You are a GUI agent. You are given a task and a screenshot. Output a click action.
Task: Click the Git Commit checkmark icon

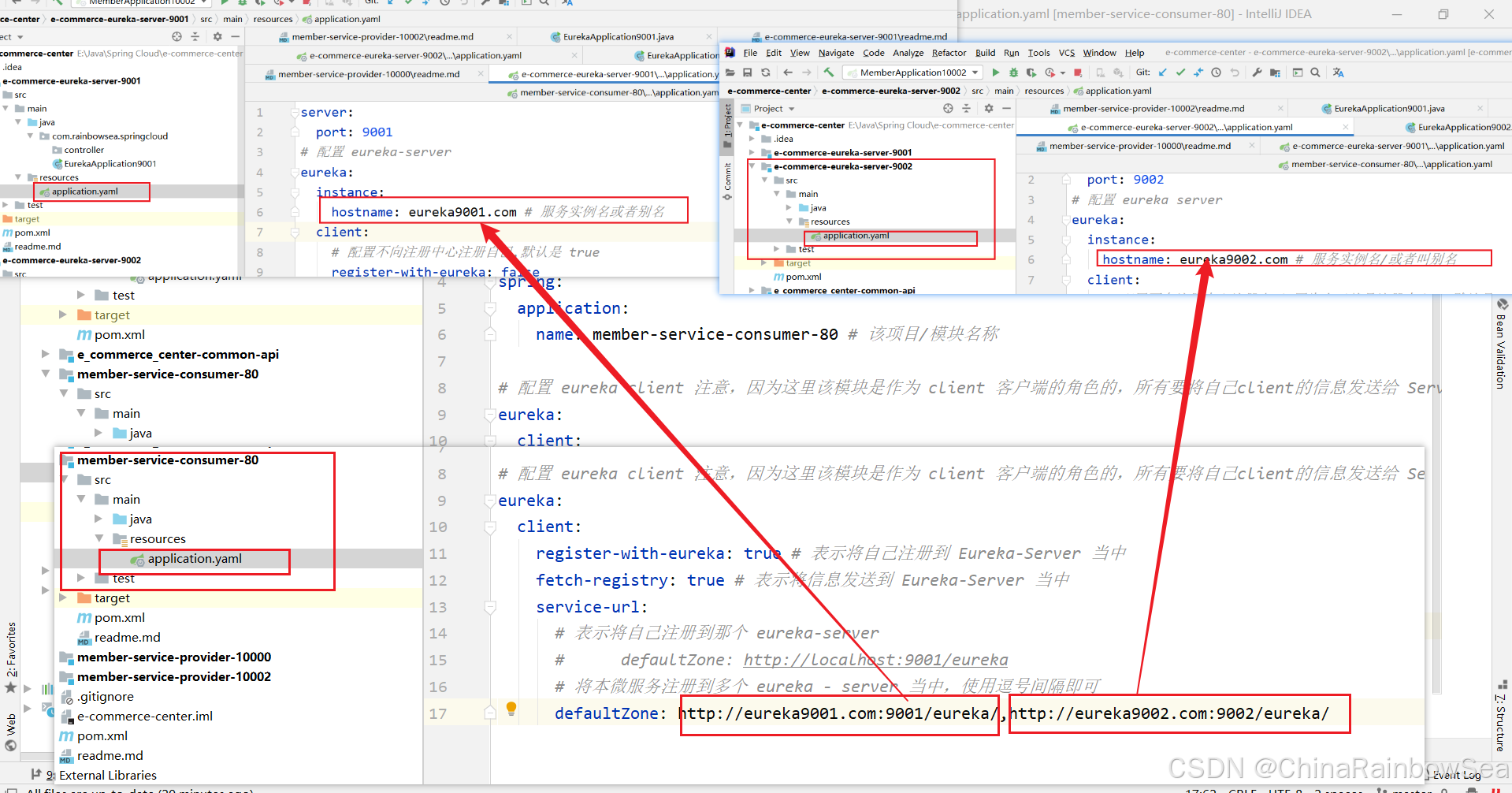(x=1180, y=73)
